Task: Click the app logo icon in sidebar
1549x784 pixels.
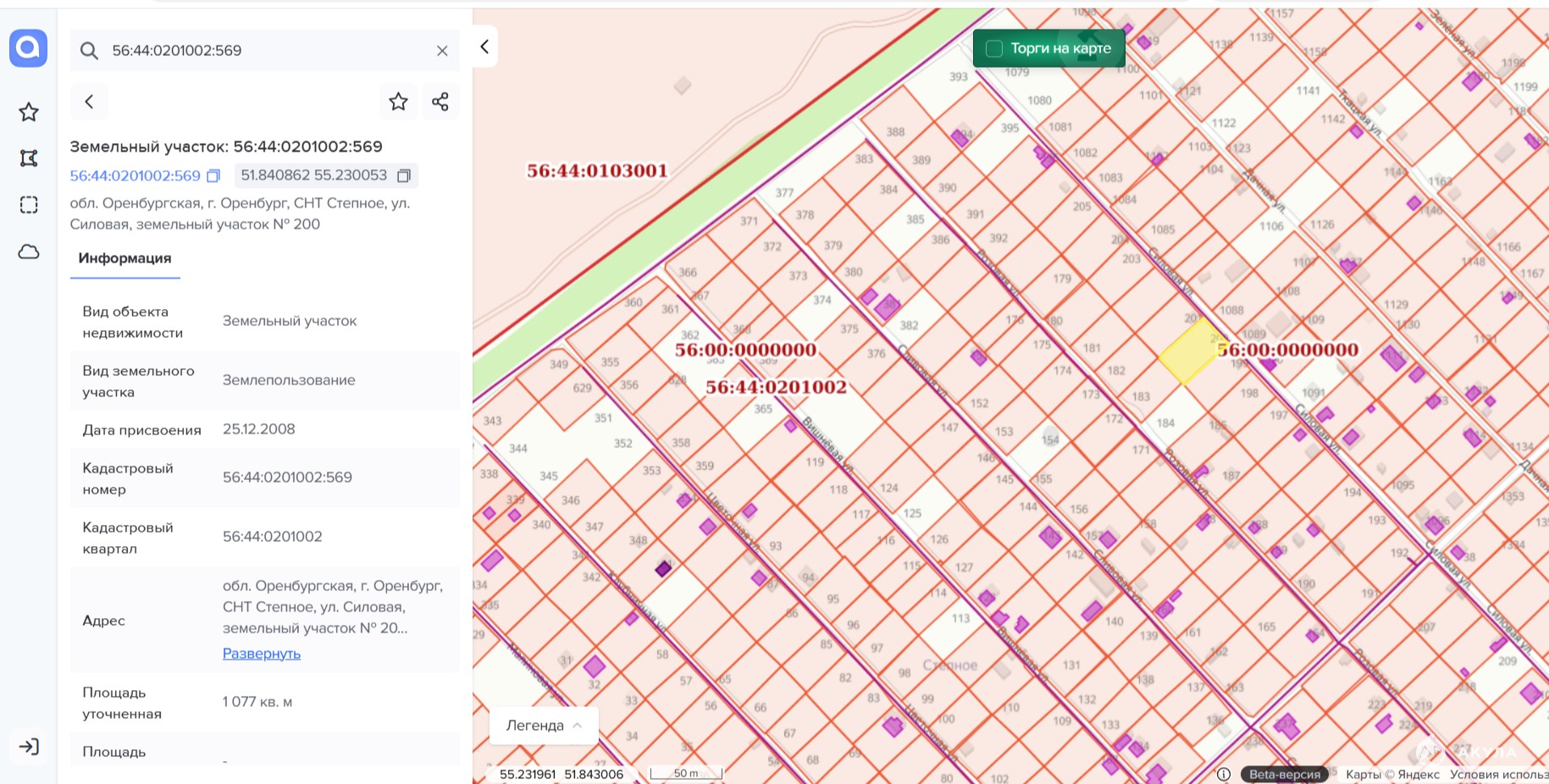Action: [x=28, y=48]
